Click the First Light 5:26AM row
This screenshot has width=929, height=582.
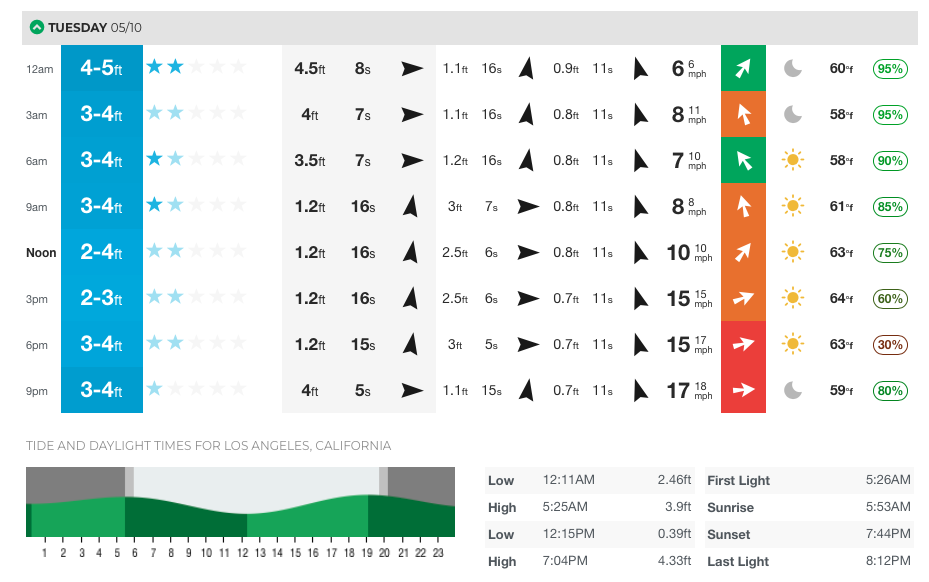pos(809,480)
